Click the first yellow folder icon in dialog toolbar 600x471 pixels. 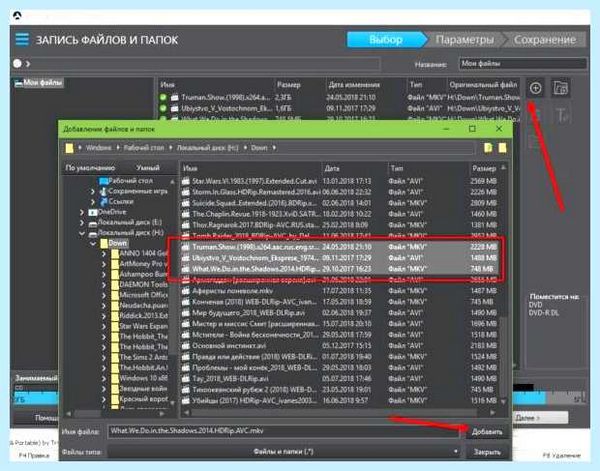488,148
